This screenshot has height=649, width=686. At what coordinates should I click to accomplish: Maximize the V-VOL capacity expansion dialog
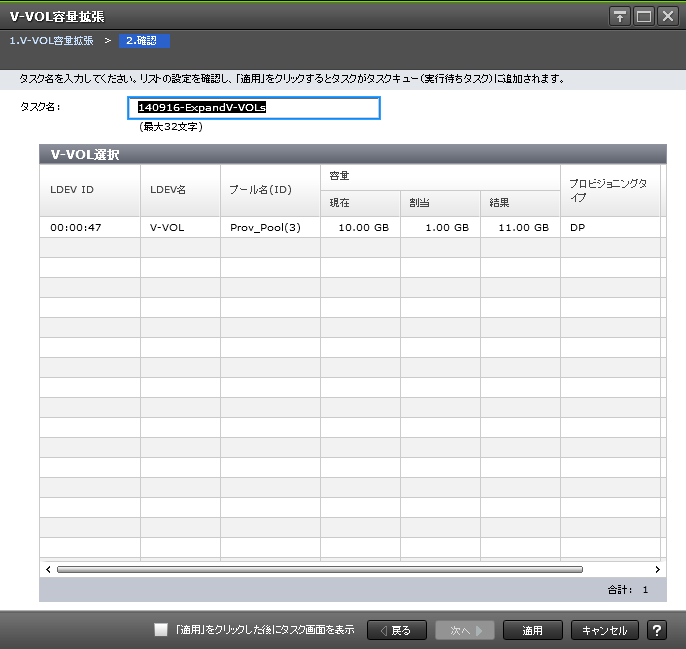[644, 17]
